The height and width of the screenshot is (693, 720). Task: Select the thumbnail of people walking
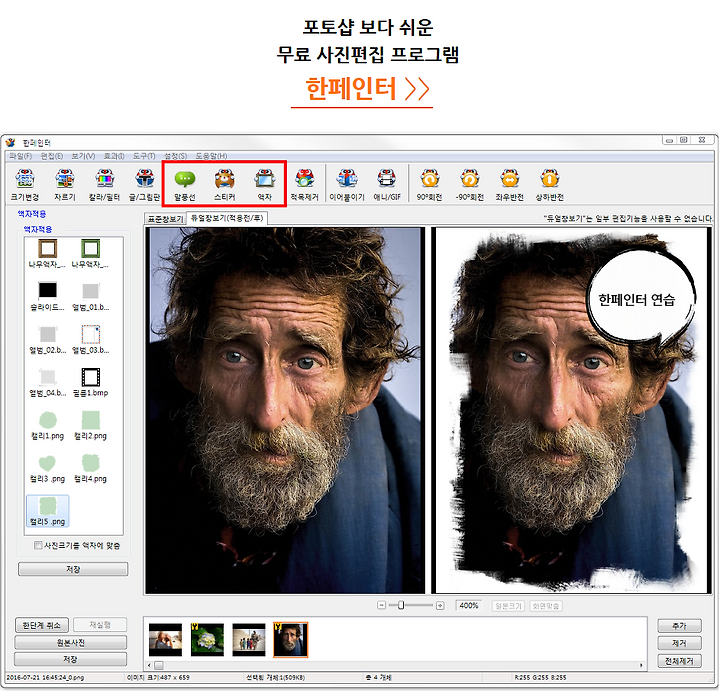point(249,639)
